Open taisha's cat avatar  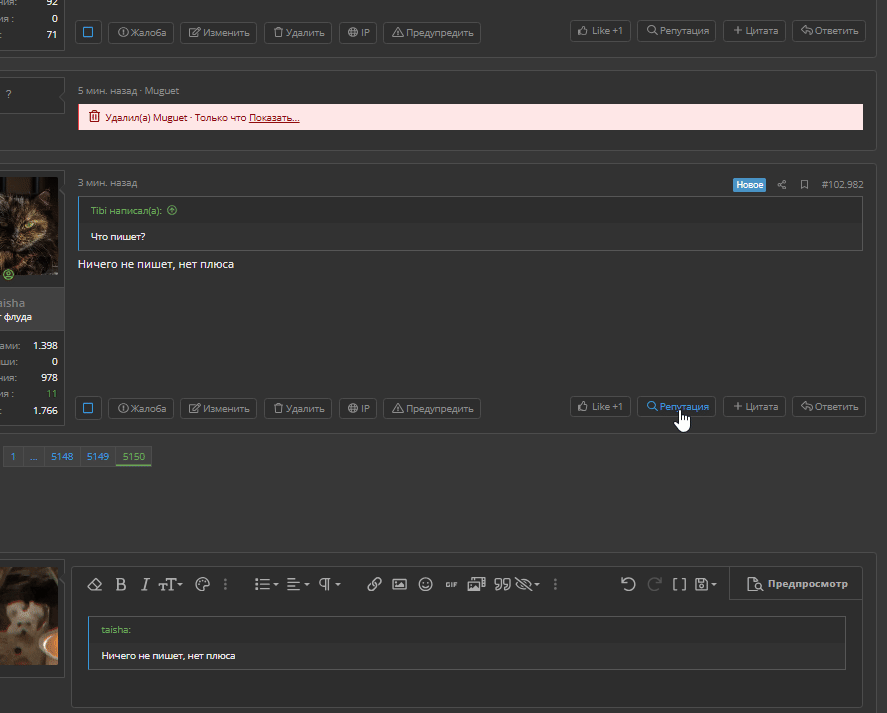(29, 226)
